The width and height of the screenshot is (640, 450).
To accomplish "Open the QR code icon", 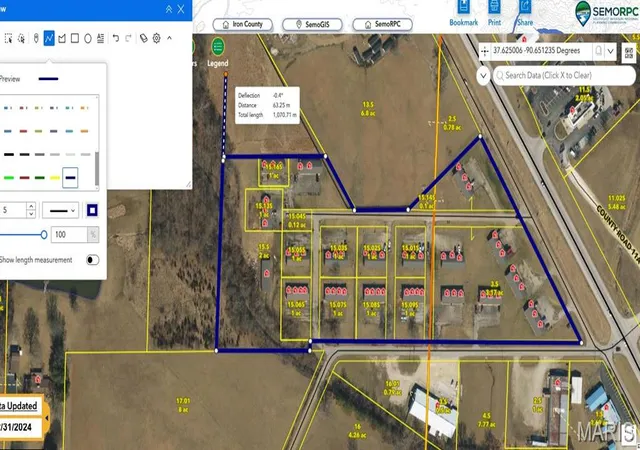I will (x=629, y=52).
